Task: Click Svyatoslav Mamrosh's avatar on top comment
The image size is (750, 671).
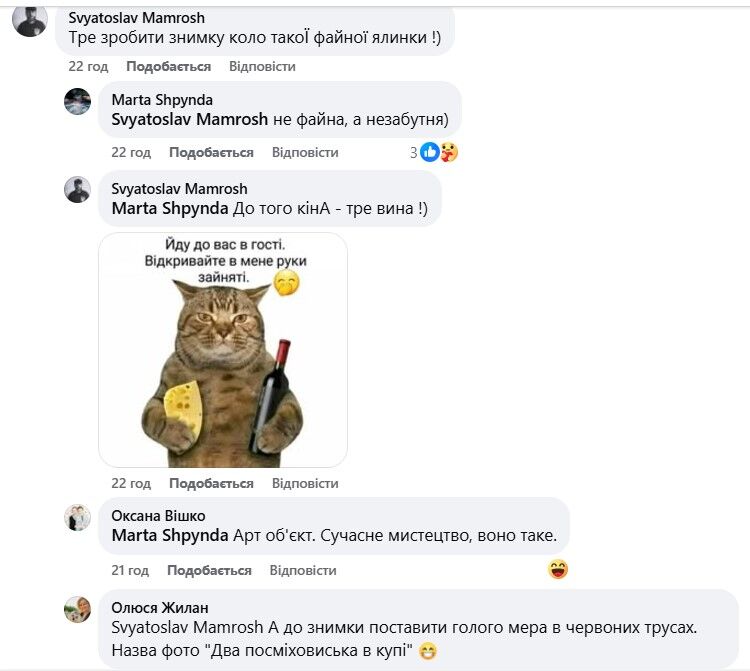Action: pyautogui.click(x=29, y=20)
